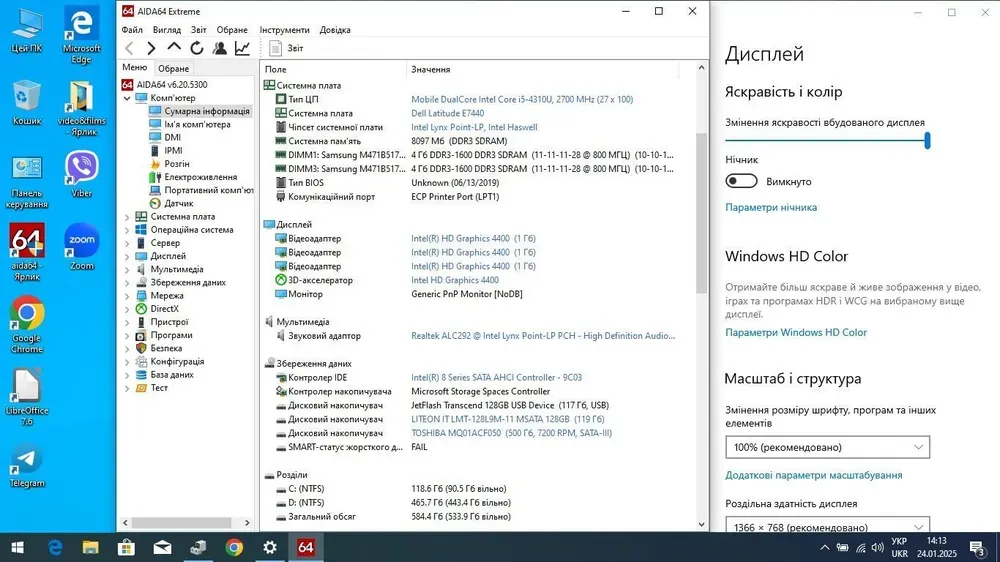Click the Параметри Windows HD Color link
The width and height of the screenshot is (1000, 562).
pos(796,332)
